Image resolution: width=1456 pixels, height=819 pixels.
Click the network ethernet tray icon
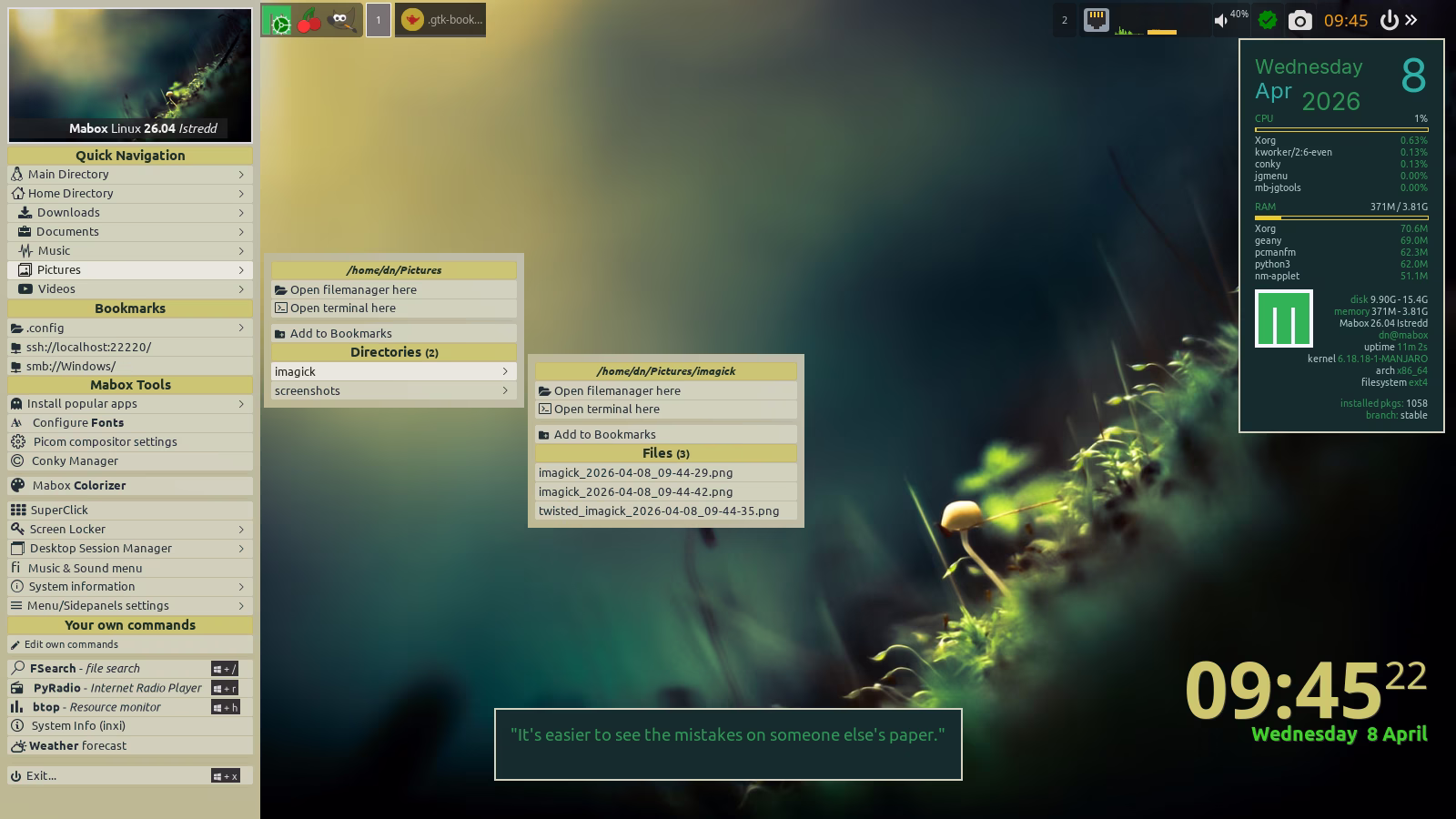point(1096,20)
